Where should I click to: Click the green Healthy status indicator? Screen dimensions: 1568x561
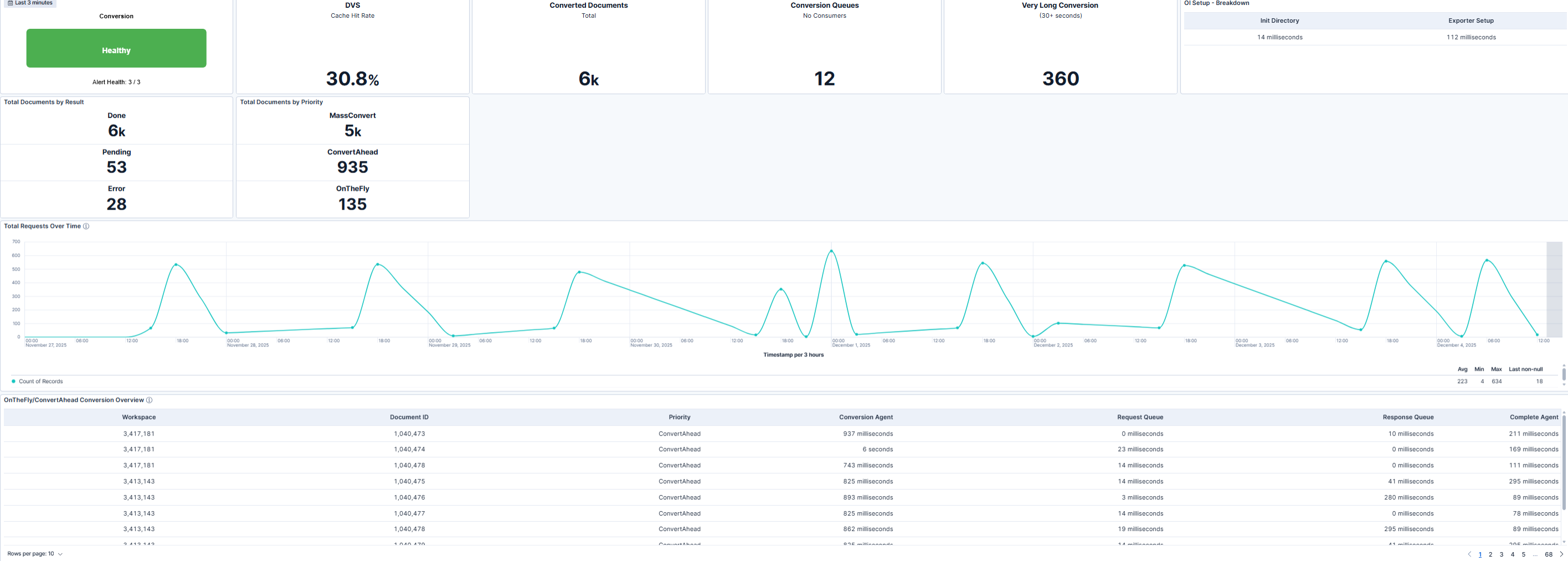(x=116, y=48)
